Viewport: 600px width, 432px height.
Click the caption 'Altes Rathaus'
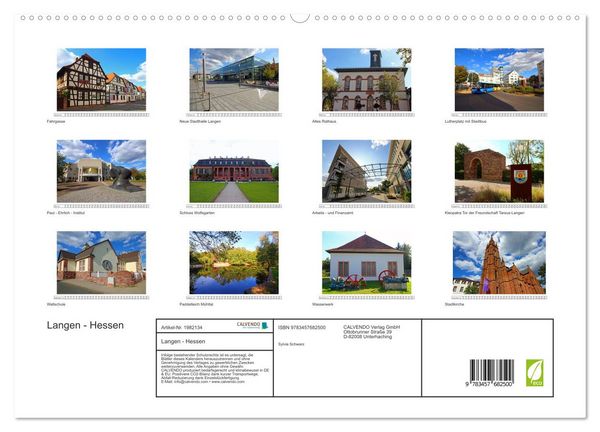tap(324, 121)
